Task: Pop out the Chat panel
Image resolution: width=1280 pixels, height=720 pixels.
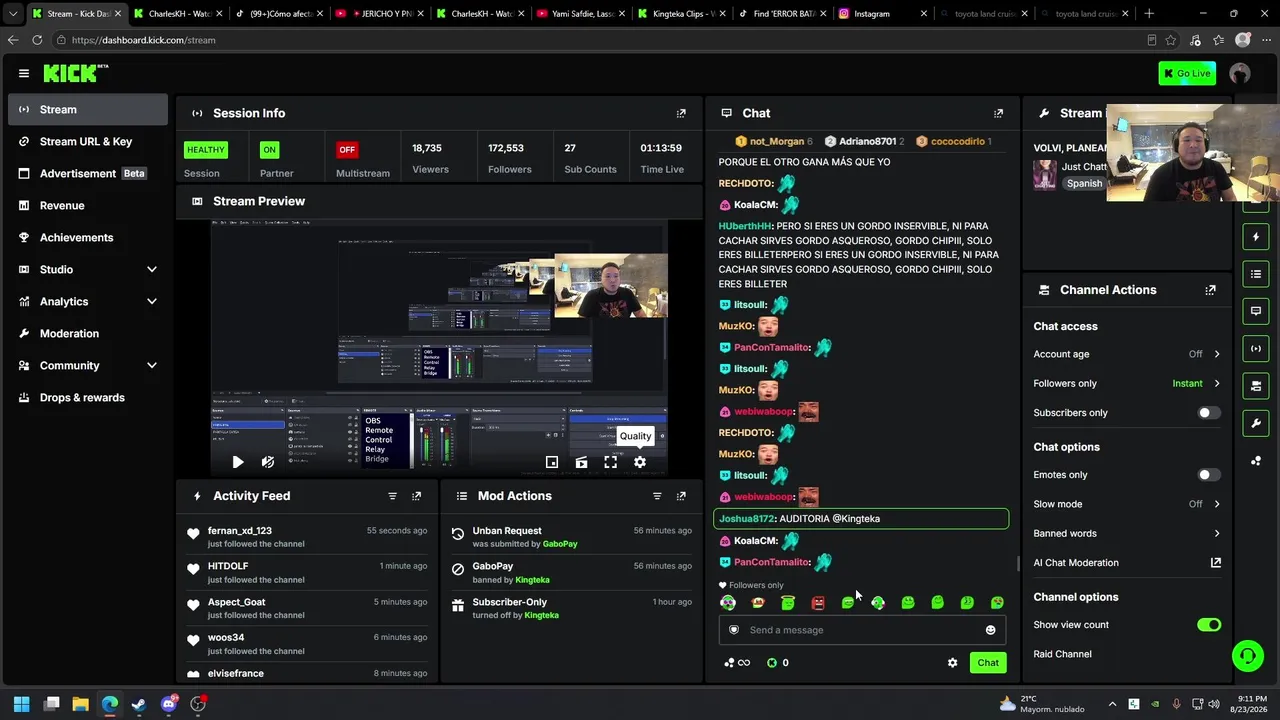Action: [x=998, y=113]
